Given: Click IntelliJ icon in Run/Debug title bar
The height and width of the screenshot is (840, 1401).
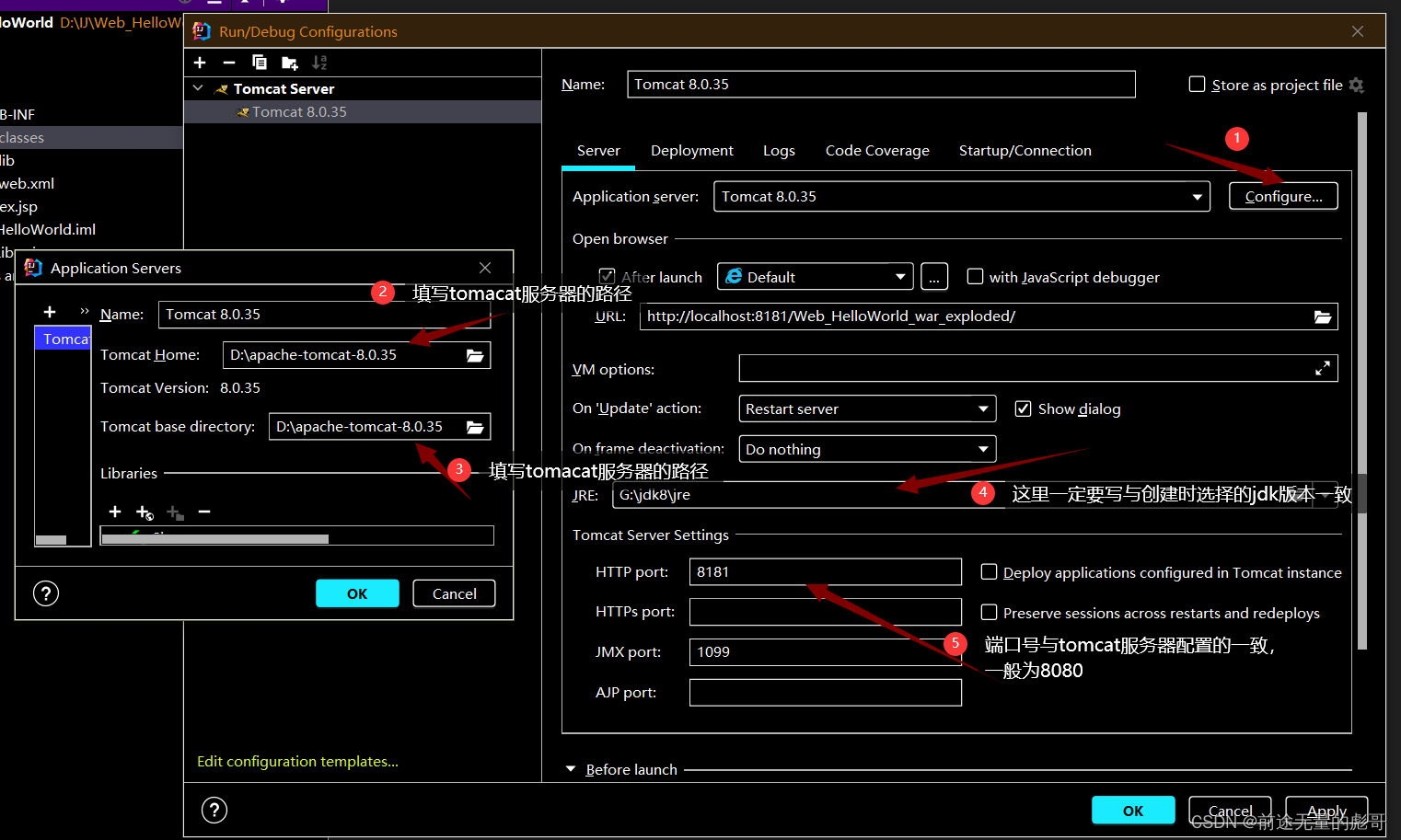Looking at the screenshot, I should pyautogui.click(x=202, y=31).
